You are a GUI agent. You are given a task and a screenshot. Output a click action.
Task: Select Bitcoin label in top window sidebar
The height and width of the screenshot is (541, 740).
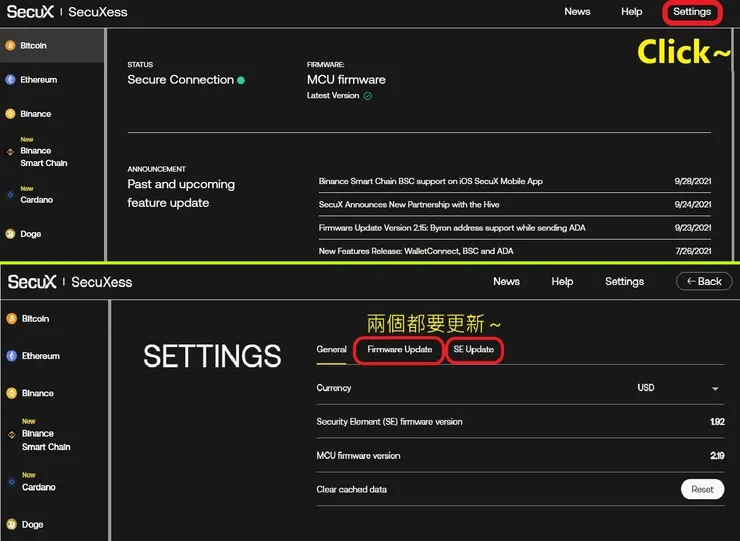click(33, 45)
